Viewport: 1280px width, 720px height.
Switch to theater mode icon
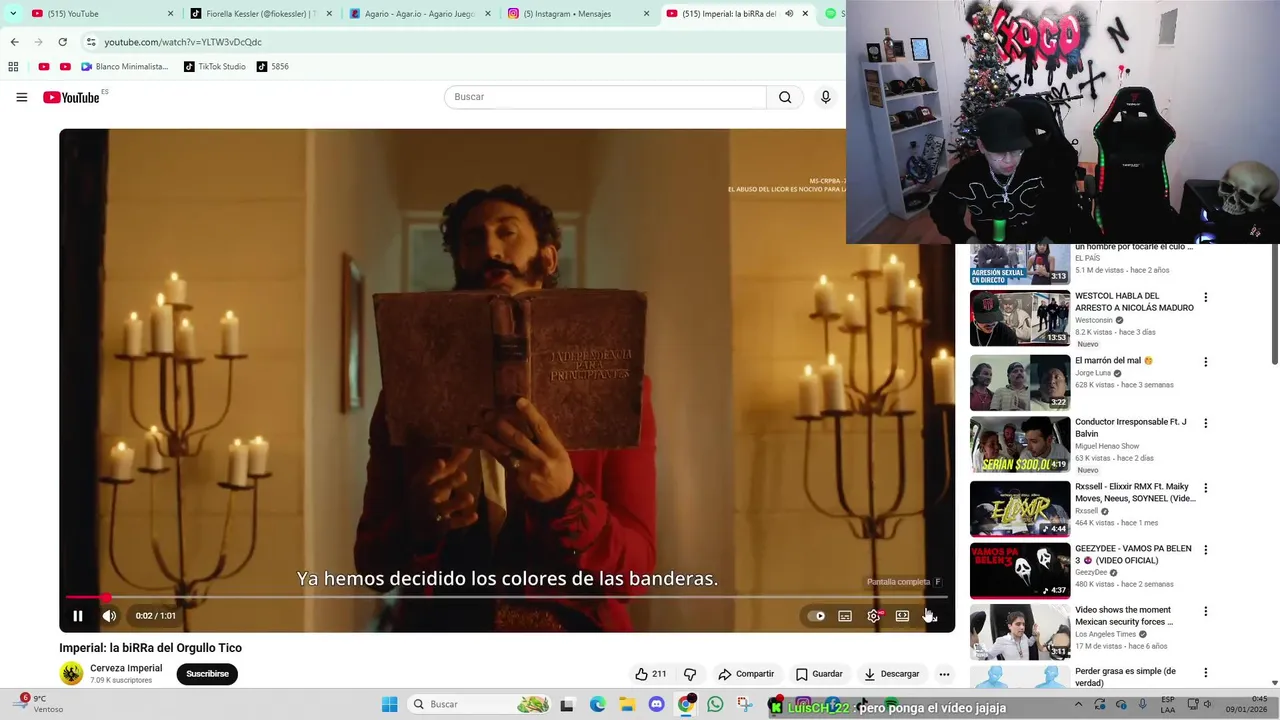(x=902, y=616)
